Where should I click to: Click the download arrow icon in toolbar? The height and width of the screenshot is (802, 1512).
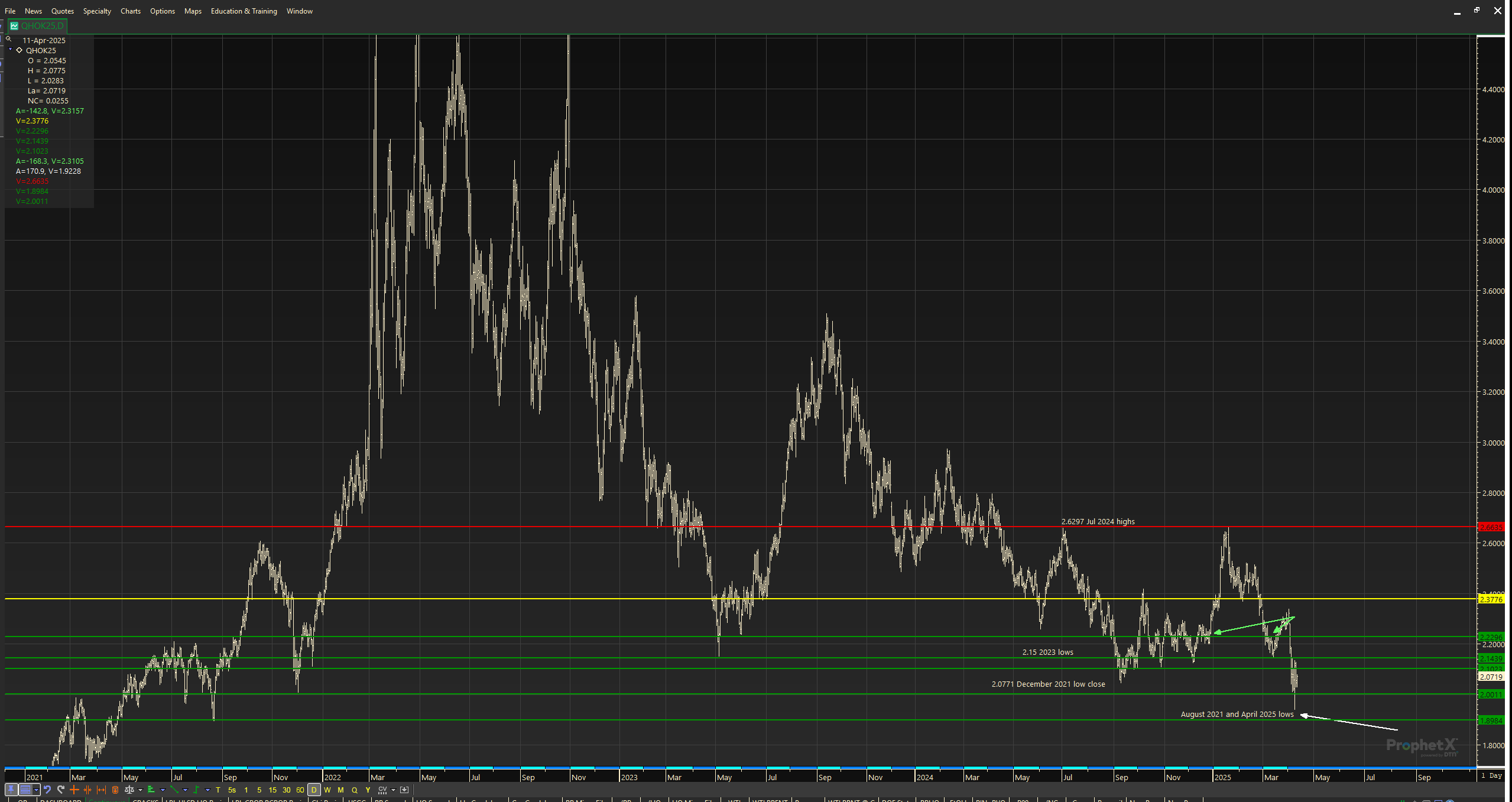coord(404,790)
